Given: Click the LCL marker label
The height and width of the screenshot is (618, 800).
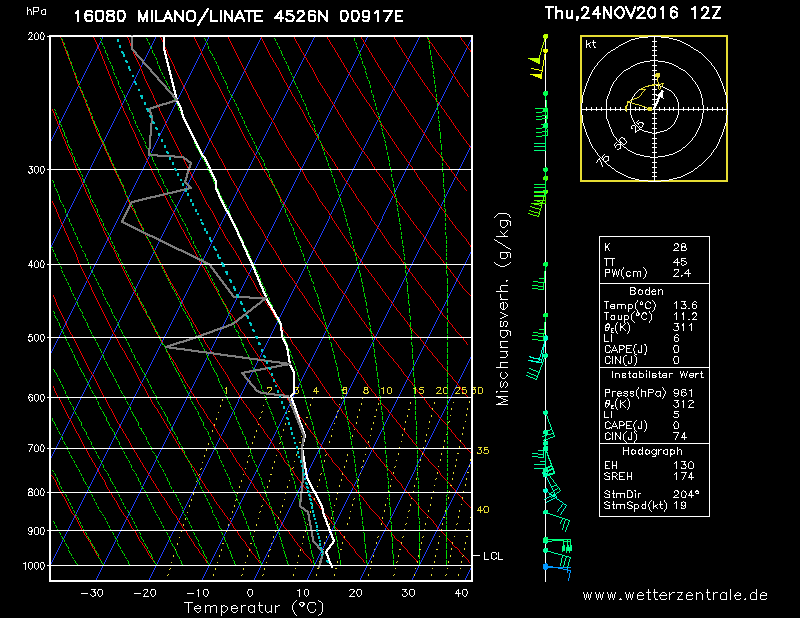Looking at the screenshot, I should pos(493,555).
